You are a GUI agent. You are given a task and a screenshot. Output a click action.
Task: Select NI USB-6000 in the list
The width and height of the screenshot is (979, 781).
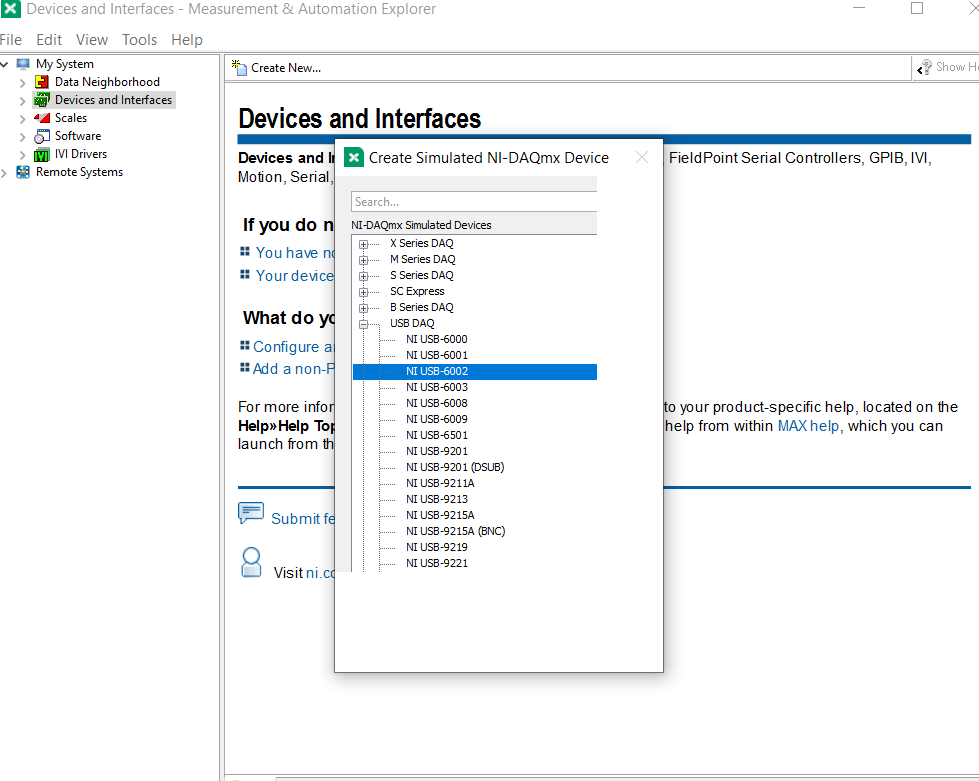pos(436,339)
